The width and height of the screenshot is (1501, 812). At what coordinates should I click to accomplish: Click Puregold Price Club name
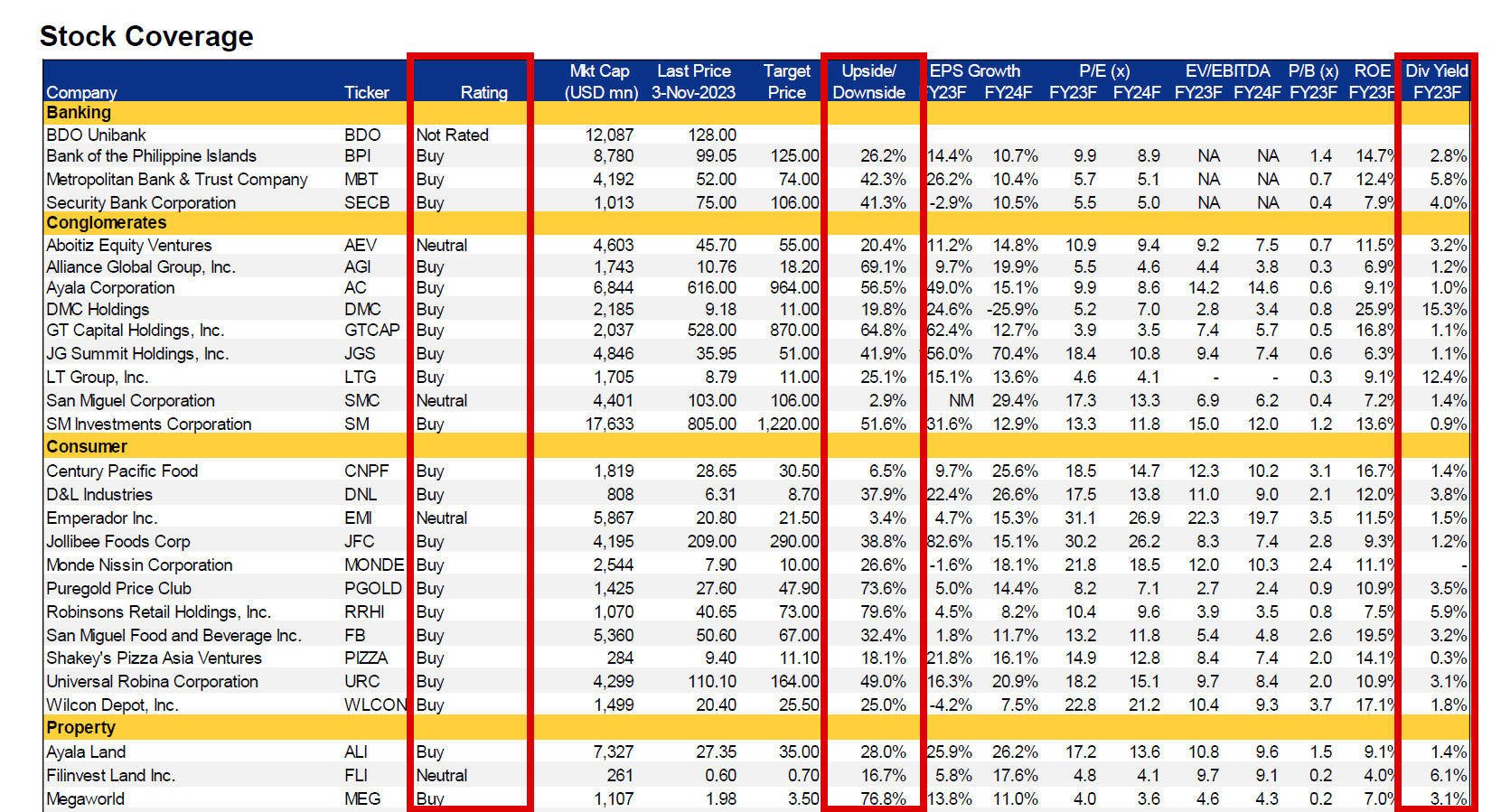pyautogui.click(x=118, y=589)
